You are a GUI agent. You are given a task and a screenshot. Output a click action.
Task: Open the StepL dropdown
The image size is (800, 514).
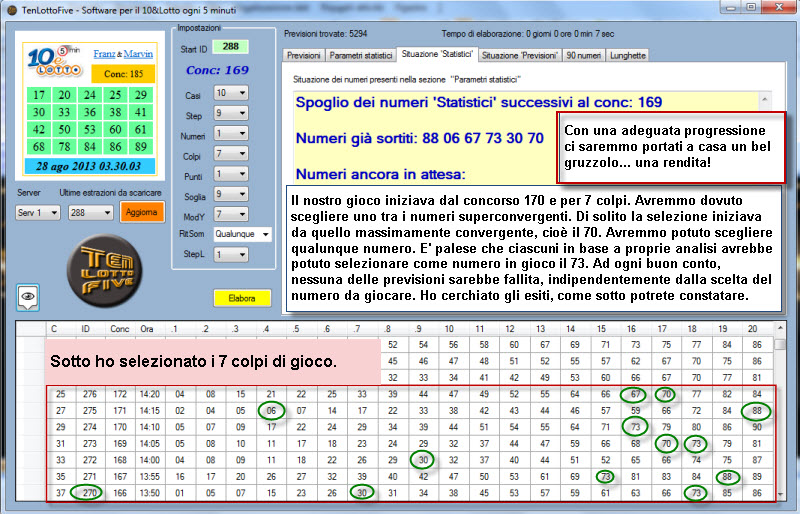231,254
